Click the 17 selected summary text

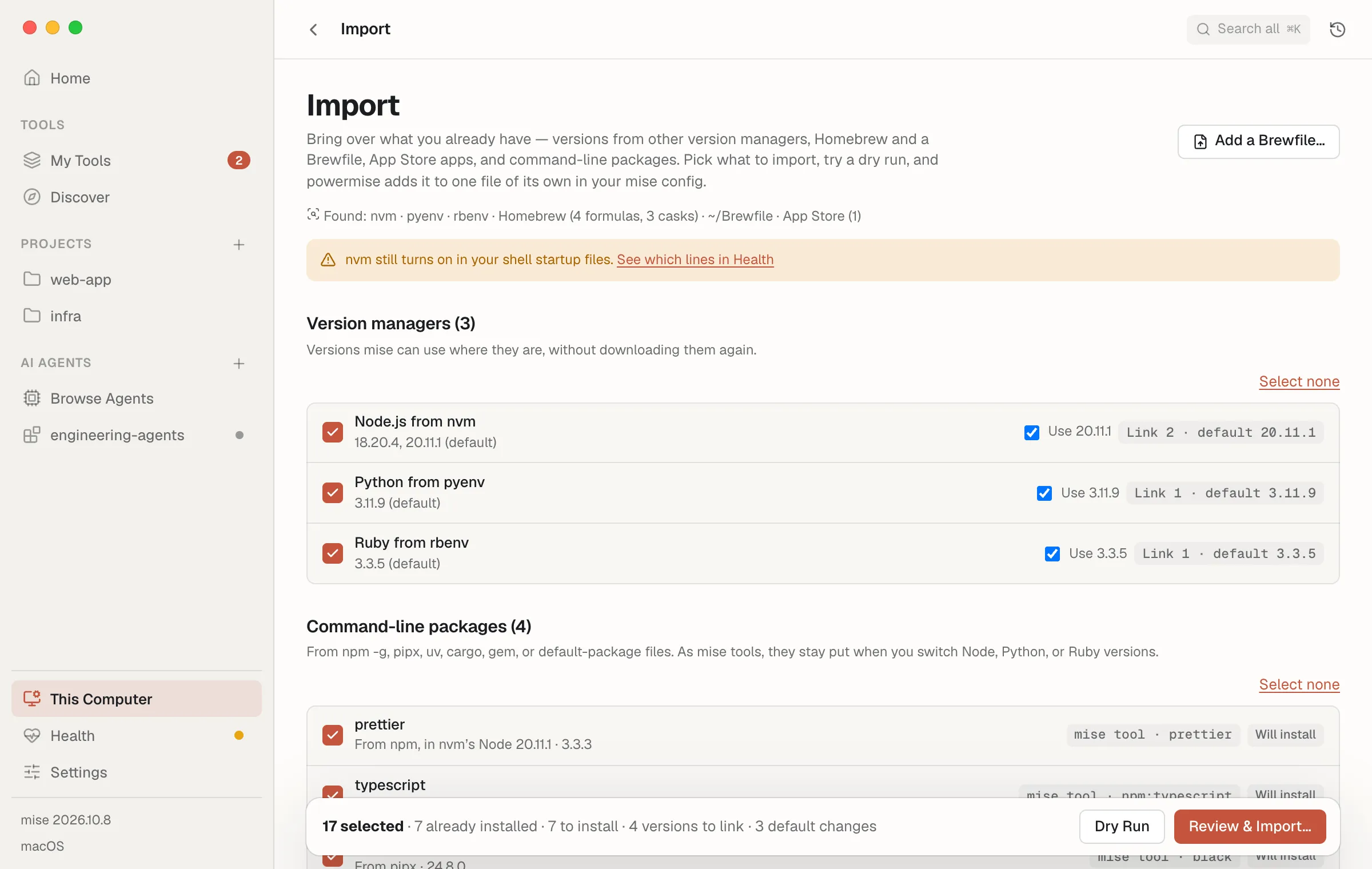tap(362, 826)
